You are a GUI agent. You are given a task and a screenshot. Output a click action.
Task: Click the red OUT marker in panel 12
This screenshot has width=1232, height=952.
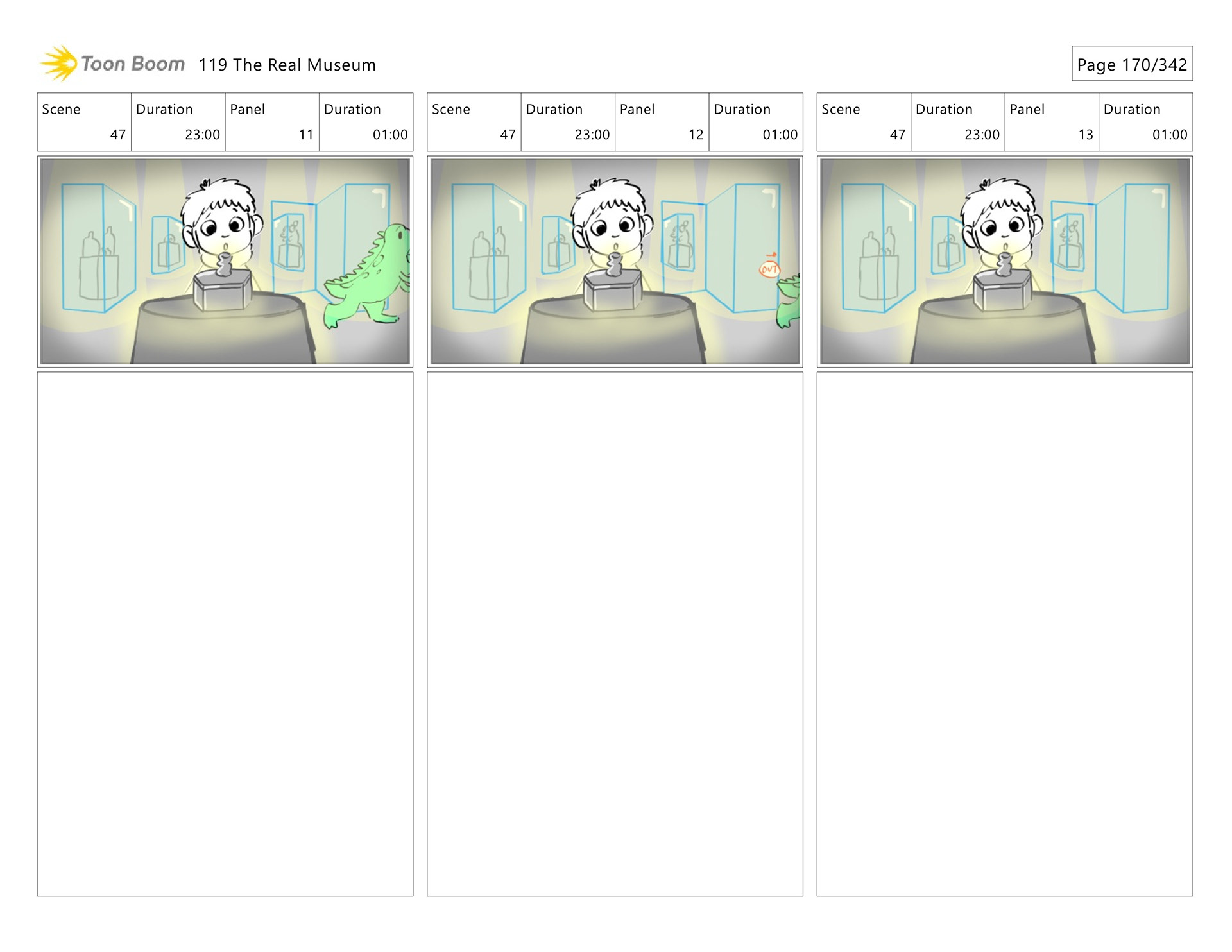click(x=768, y=270)
